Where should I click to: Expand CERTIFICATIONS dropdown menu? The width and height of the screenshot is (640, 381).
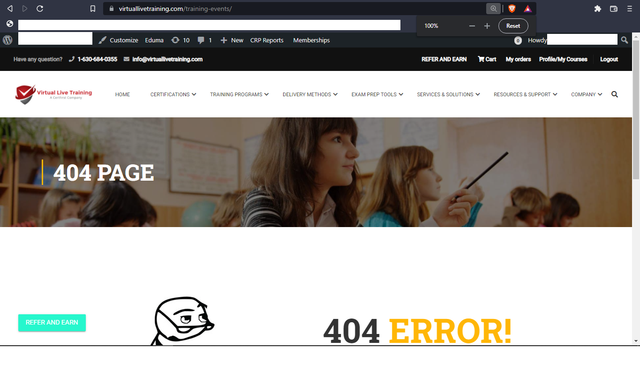[x=173, y=94]
